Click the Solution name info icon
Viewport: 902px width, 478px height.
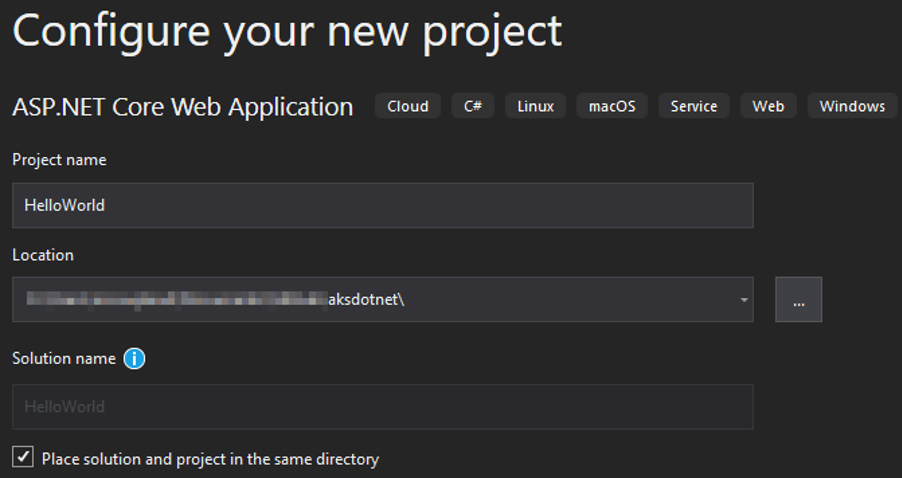[x=134, y=358]
